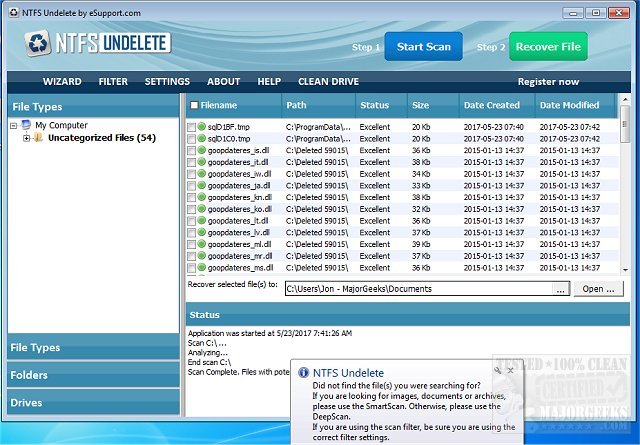Sort by Date Created column header

497,105
